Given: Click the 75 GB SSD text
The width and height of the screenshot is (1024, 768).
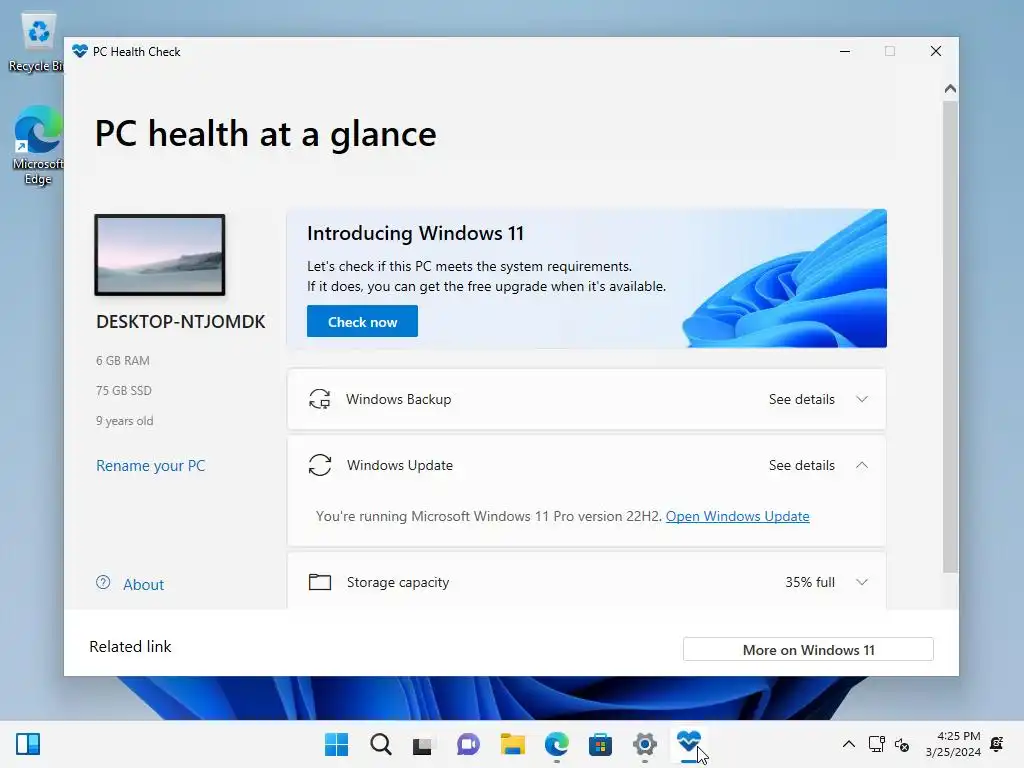Looking at the screenshot, I should click(x=124, y=391).
